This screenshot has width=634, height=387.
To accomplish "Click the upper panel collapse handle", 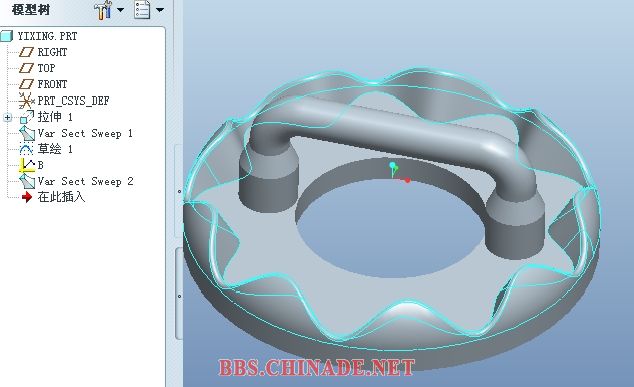I will point(179,191).
